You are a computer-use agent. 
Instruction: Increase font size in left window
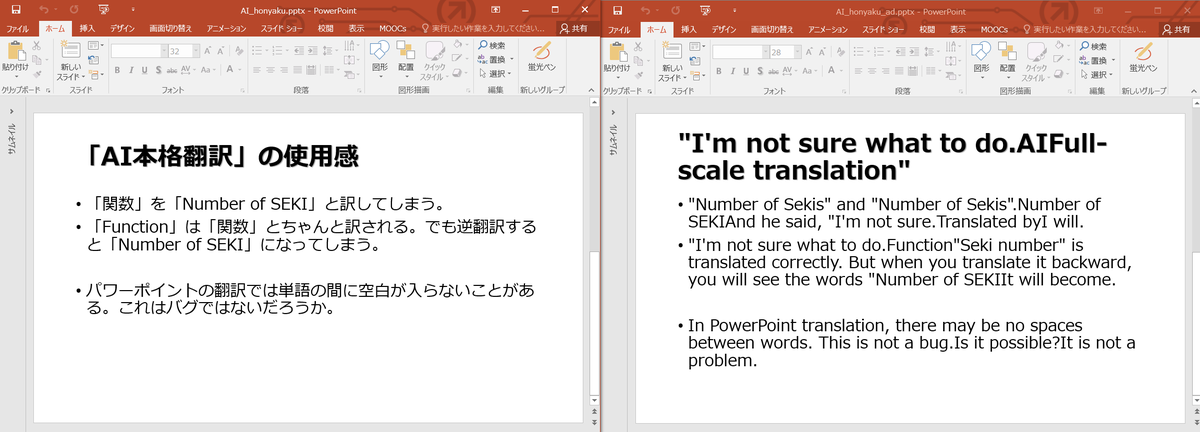(x=208, y=51)
